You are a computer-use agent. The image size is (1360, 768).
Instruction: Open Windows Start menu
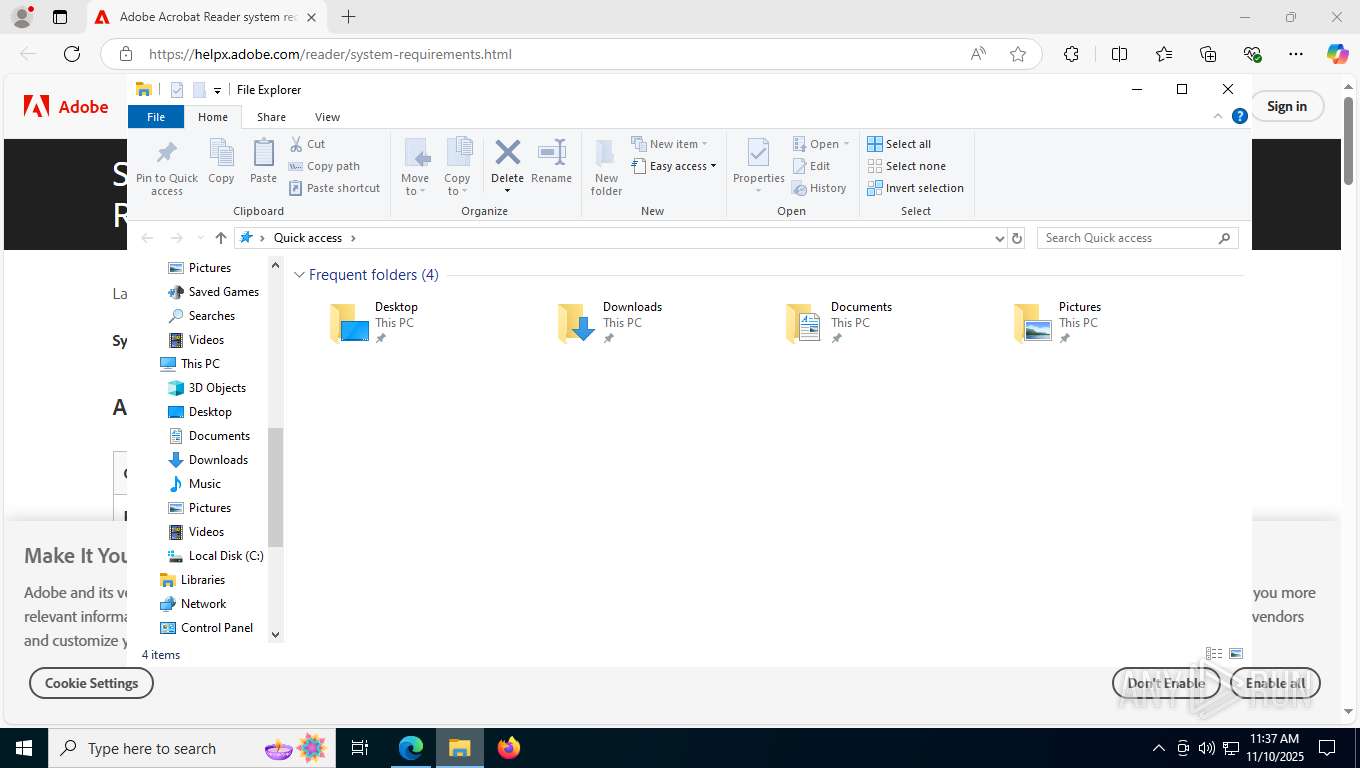(x=23, y=748)
